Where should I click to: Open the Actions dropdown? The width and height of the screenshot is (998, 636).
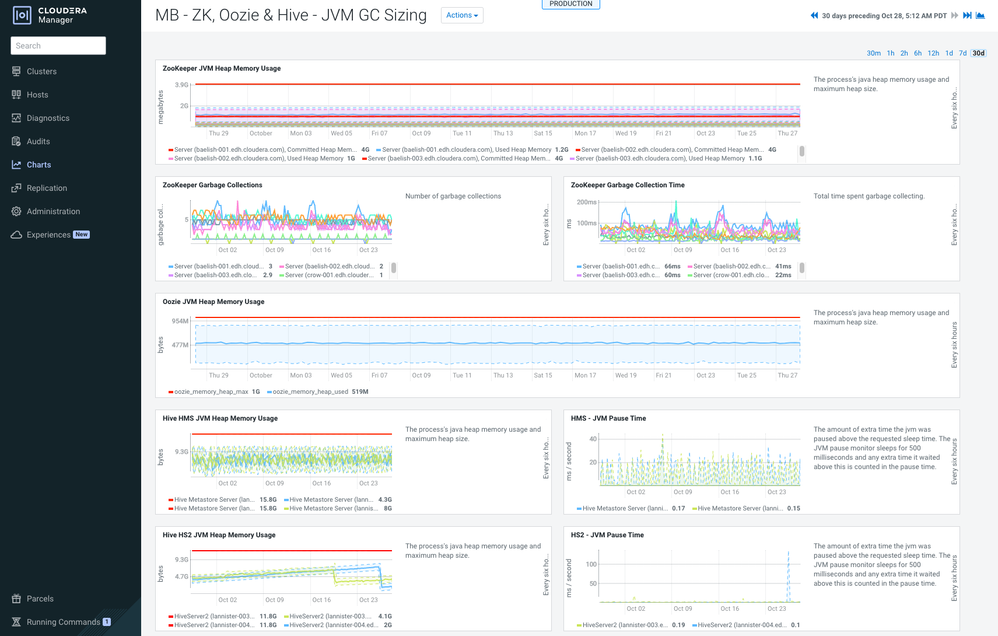click(462, 15)
